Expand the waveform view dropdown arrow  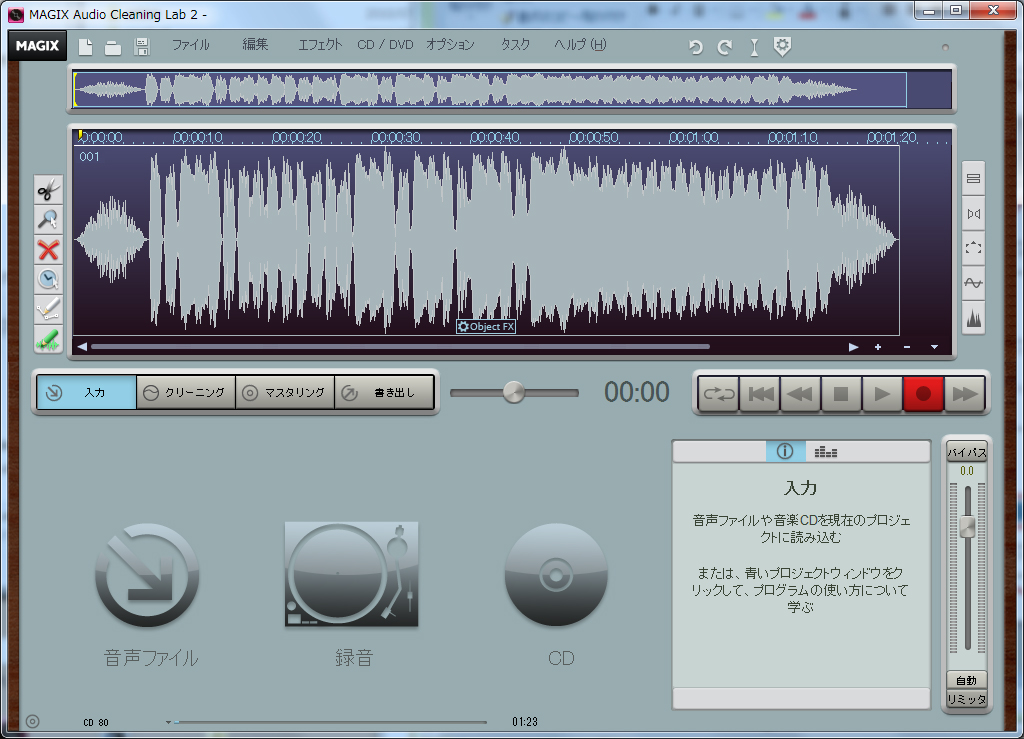tap(934, 347)
